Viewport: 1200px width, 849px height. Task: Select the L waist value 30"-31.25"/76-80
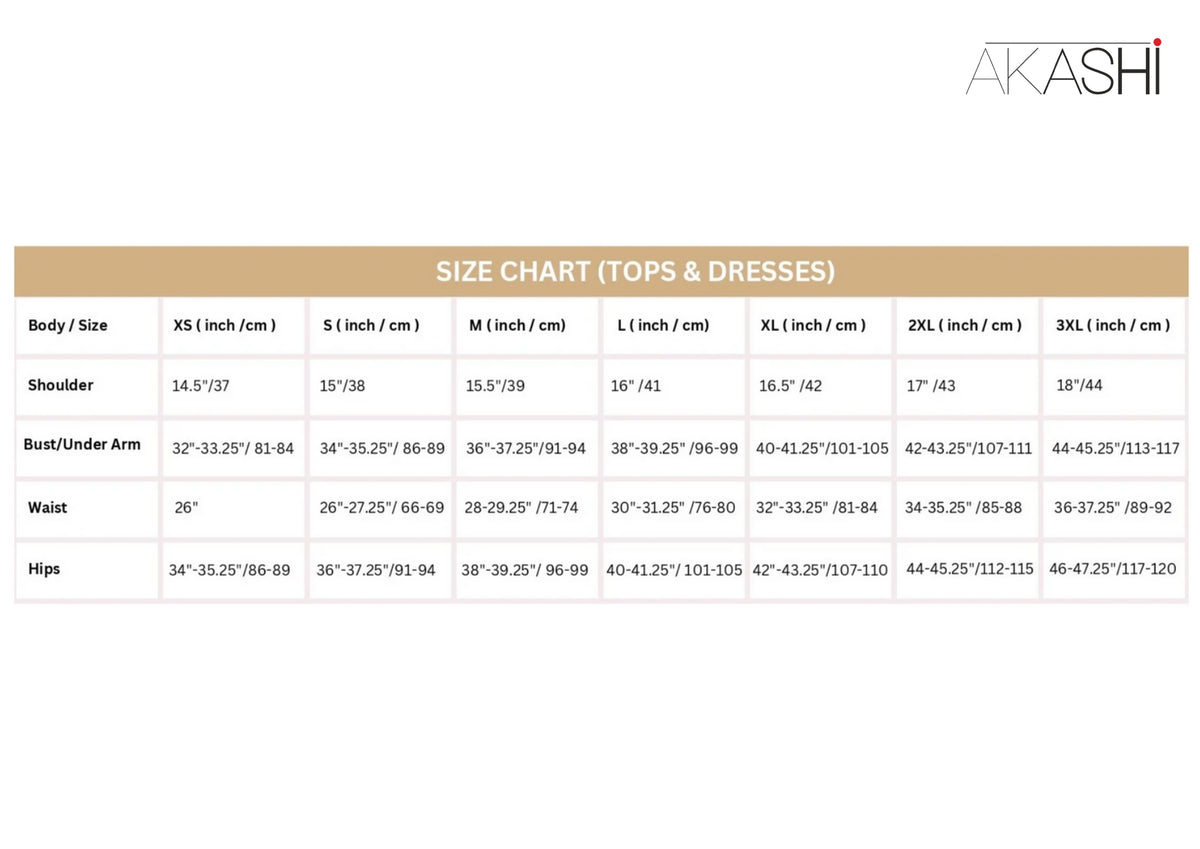click(x=673, y=508)
